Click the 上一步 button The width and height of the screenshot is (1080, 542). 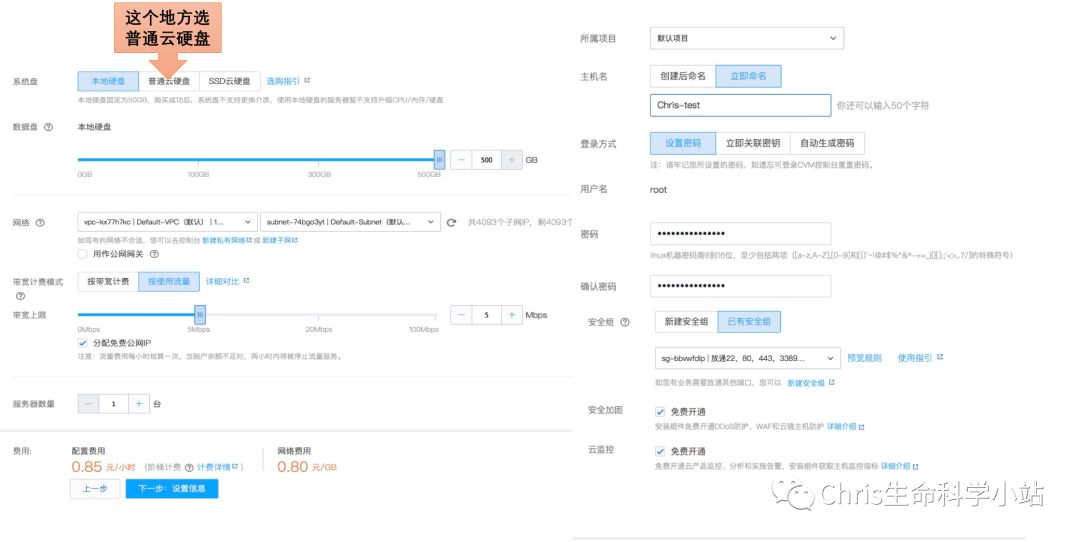[95, 488]
